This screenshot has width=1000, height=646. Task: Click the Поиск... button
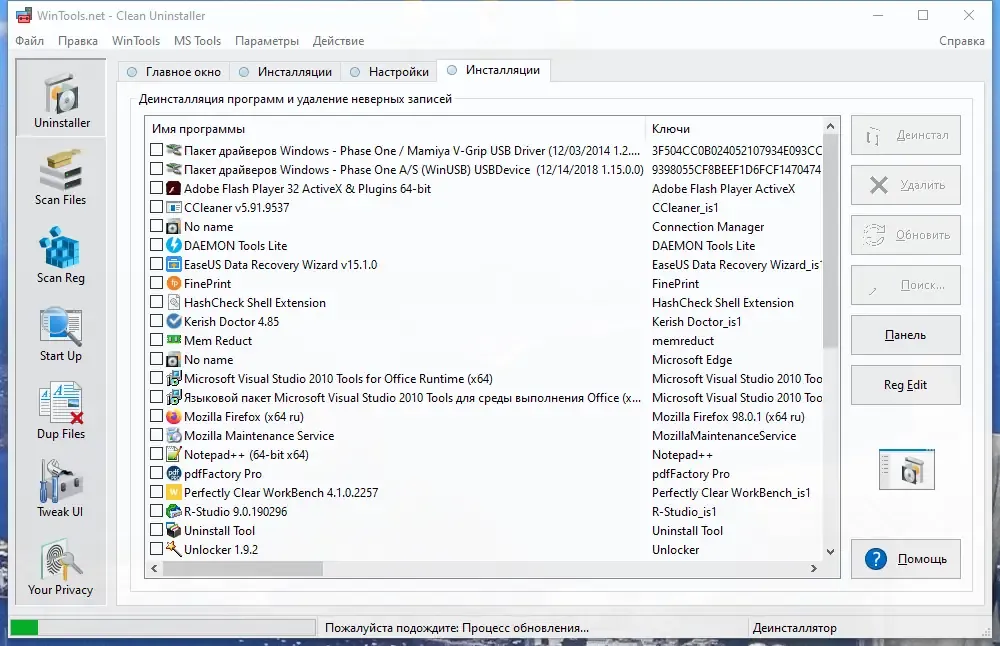coord(906,285)
